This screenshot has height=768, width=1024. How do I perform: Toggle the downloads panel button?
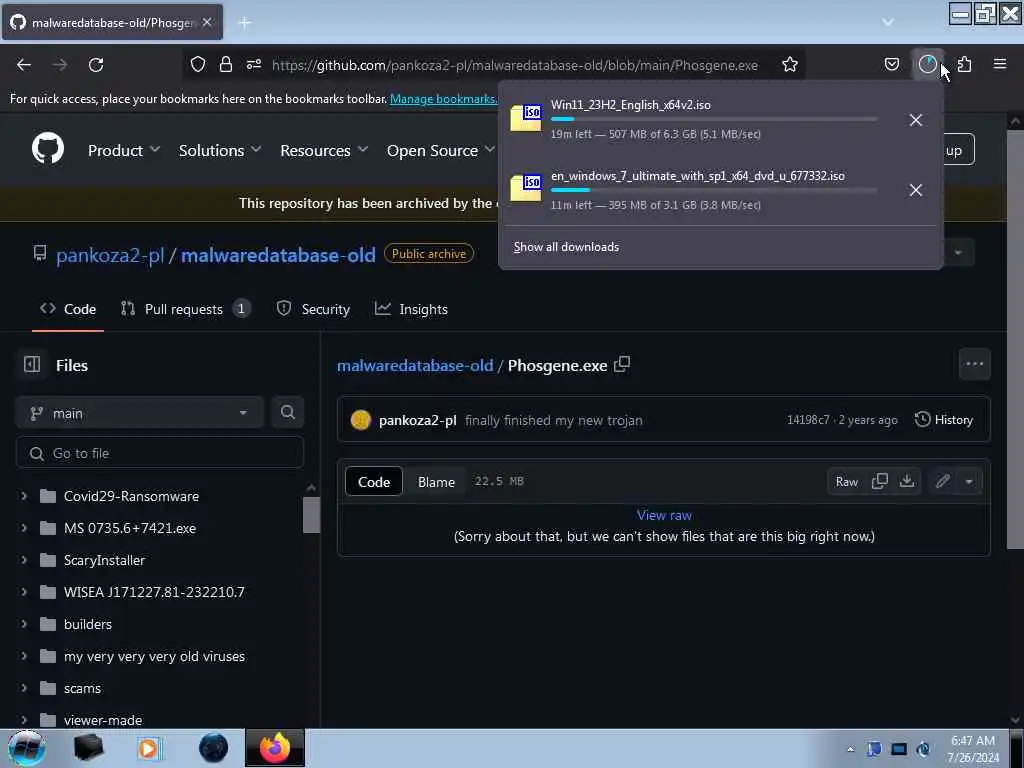[x=927, y=64]
